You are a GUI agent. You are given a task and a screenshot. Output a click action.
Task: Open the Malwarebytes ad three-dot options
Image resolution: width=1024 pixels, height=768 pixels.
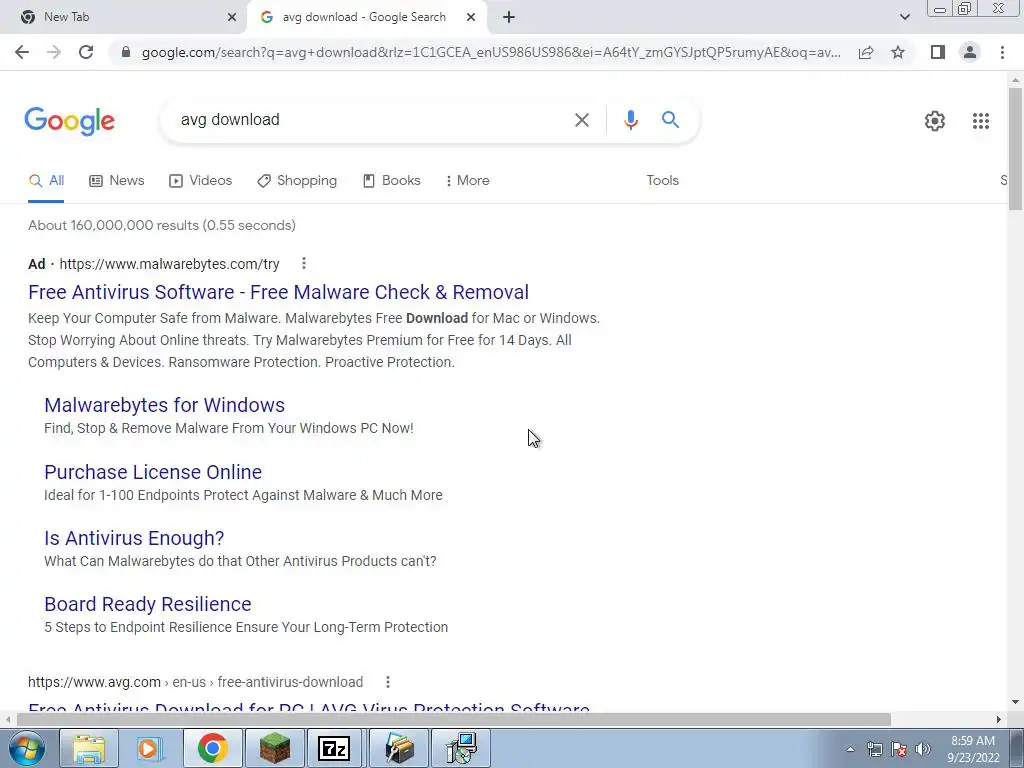(x=304, y=263)
